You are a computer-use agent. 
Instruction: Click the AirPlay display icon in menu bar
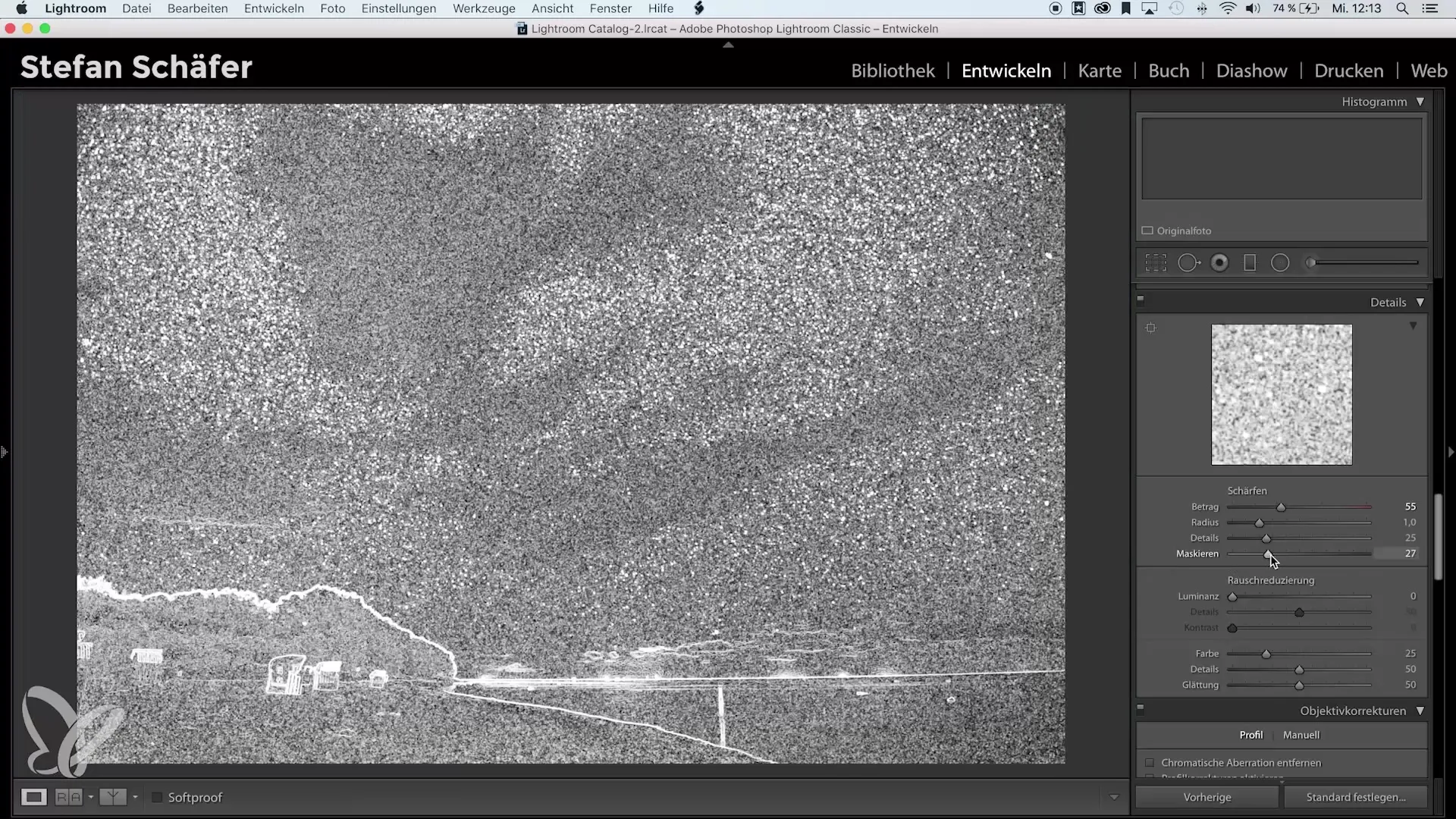pos(1150,8)
